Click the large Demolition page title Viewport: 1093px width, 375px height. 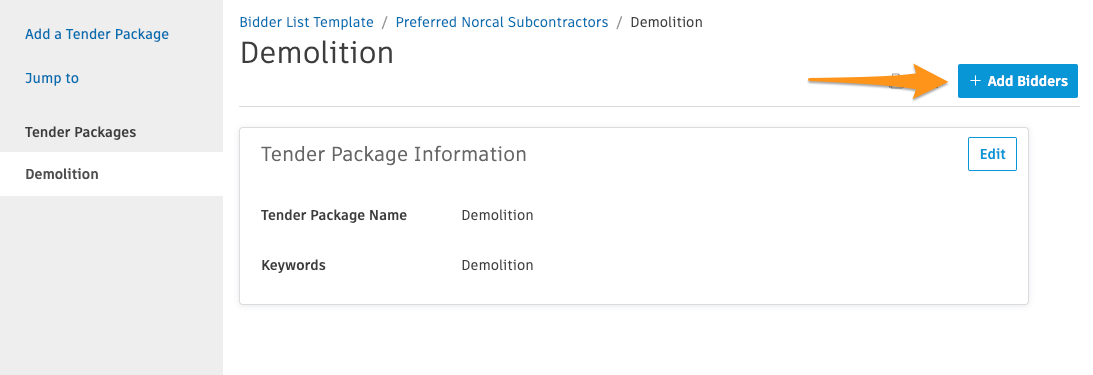pyautogui.click(x=317, y=53)
